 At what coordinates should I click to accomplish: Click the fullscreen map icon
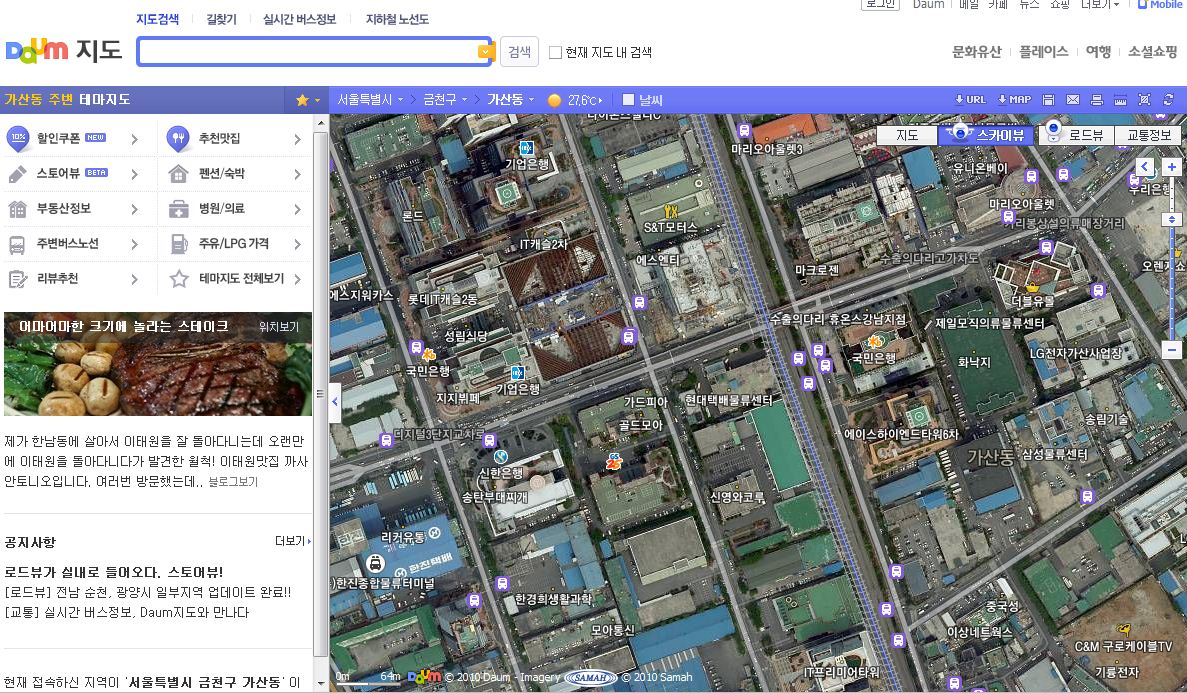coord(1144,100)
